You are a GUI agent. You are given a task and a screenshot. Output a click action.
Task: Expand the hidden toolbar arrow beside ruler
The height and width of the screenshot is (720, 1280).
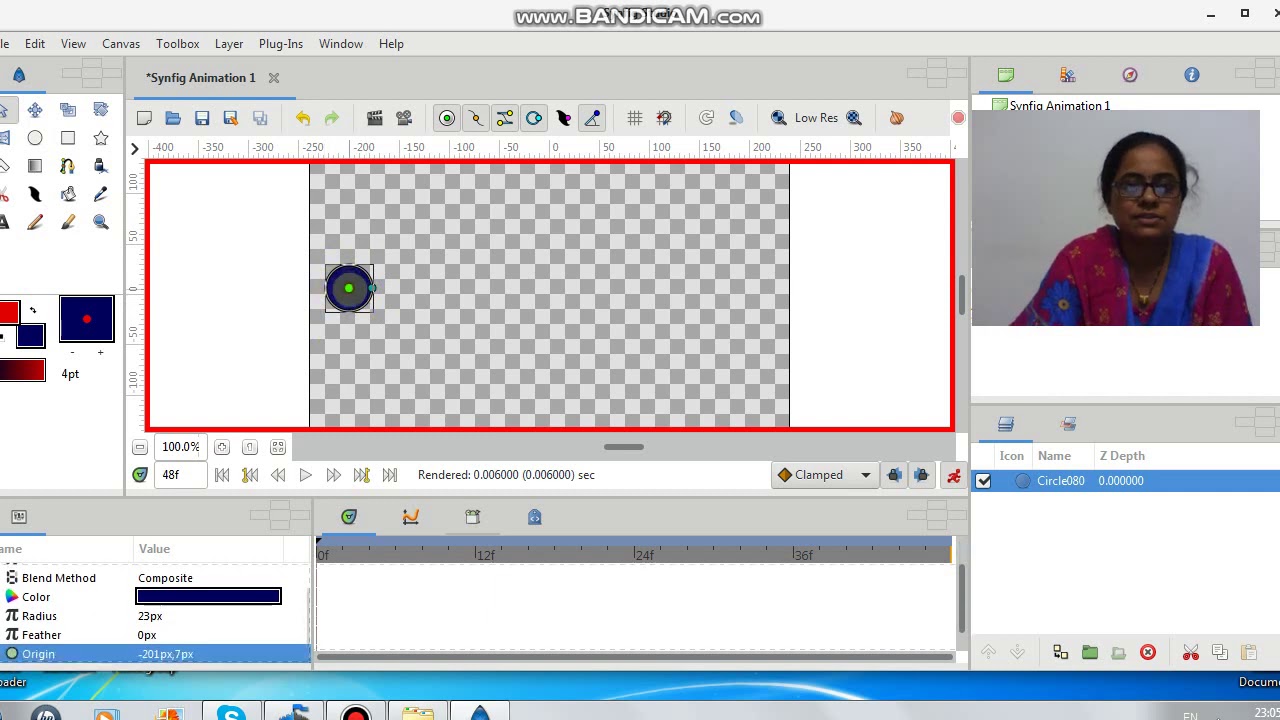point(135,148)
